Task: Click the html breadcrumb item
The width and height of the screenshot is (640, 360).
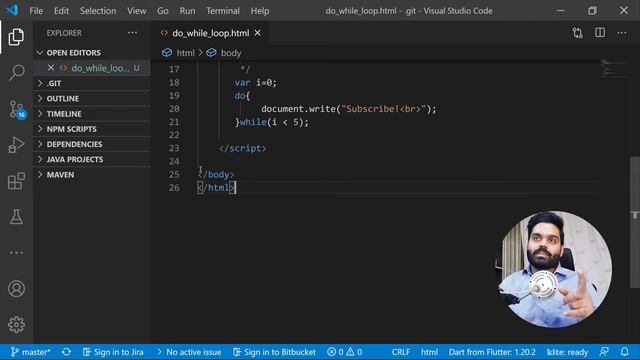Action: [x=185, y=53]
